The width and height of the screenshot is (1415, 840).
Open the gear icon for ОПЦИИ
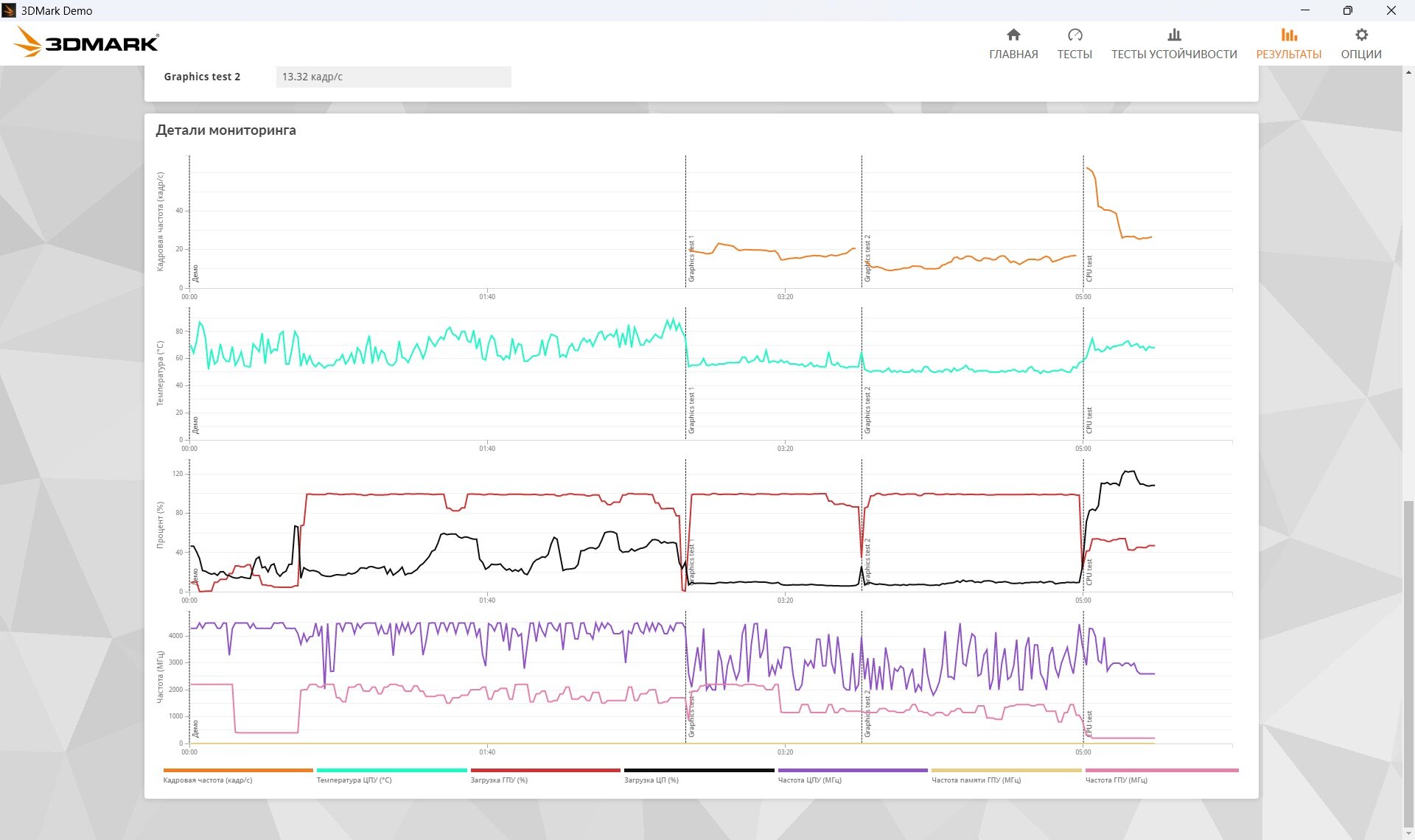(x=1361, y=35)
